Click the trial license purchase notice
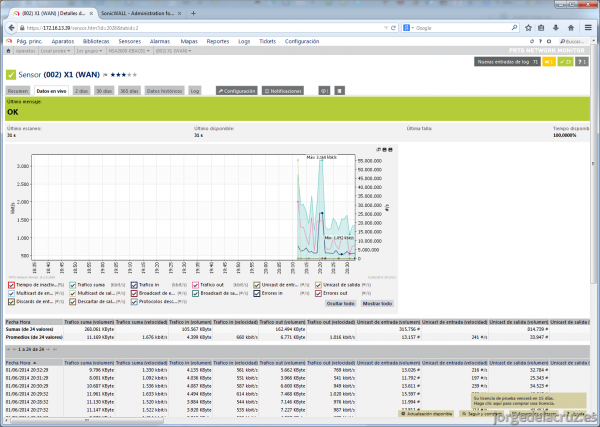Viewport: 600px width, 427px height. [x=529, y=401]
